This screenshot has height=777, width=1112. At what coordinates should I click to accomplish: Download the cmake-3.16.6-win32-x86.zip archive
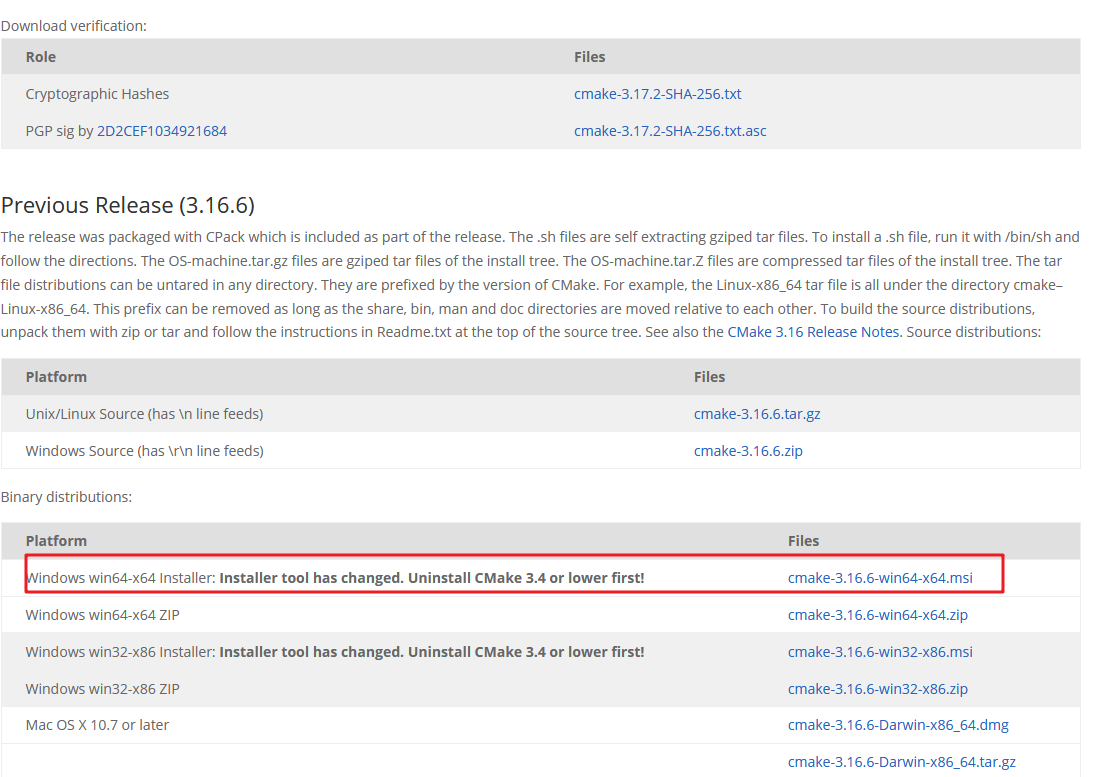[x=876, y=688]
